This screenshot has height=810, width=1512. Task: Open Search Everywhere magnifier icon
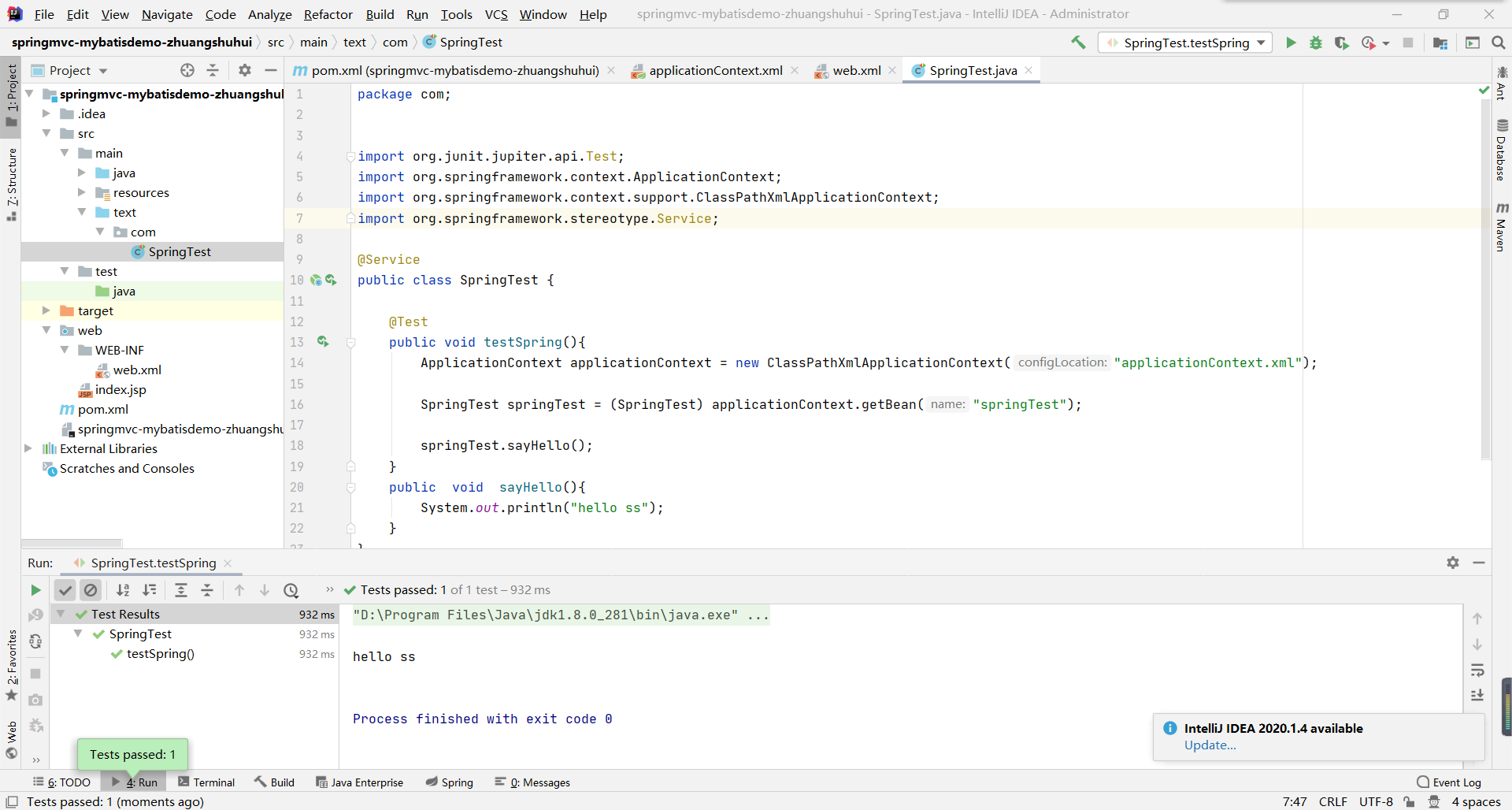tap(1499, 43)
